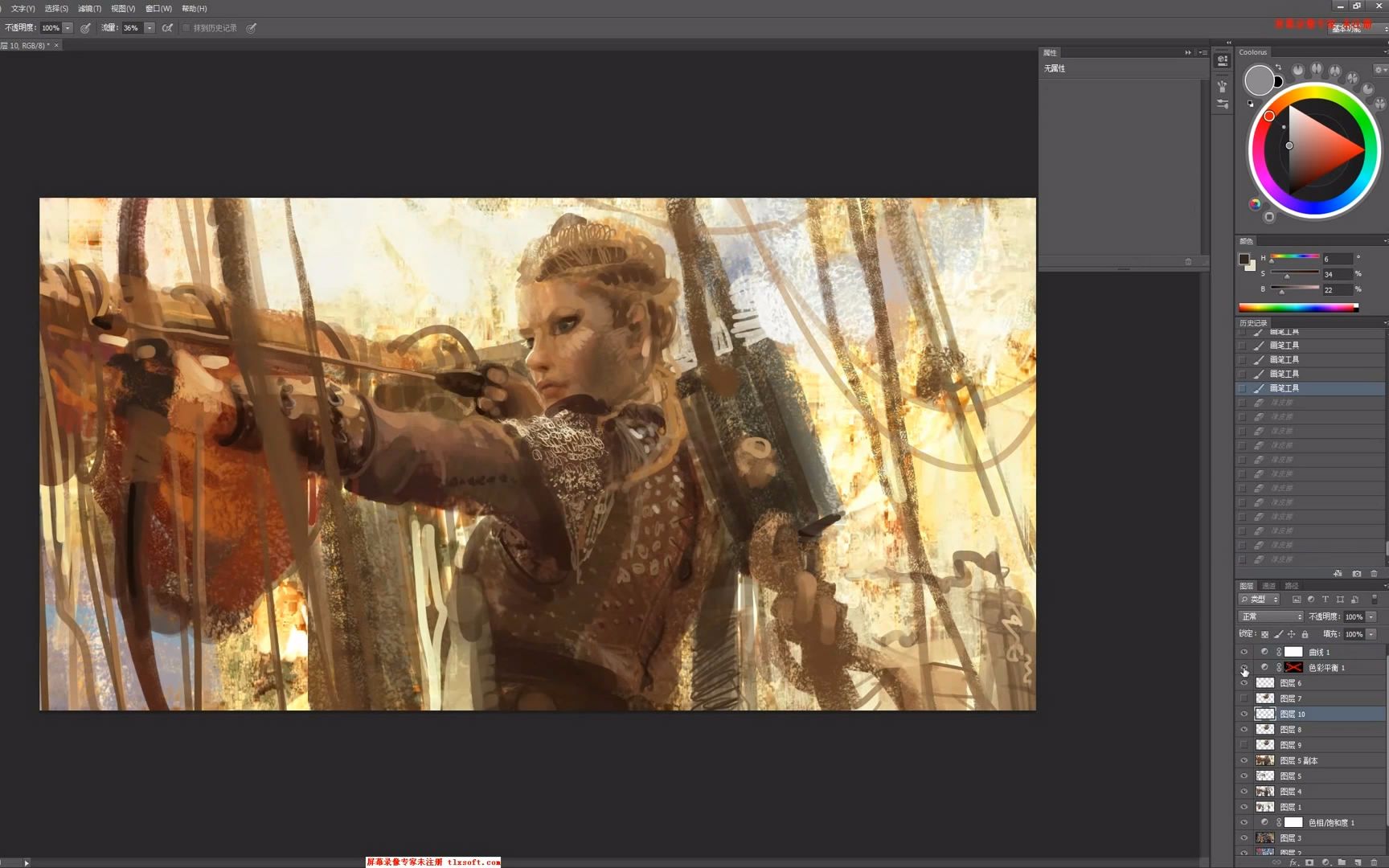The image size is (1389, 868).
Task: Open flow dropdown arrow in options bar
Action: 150,28
